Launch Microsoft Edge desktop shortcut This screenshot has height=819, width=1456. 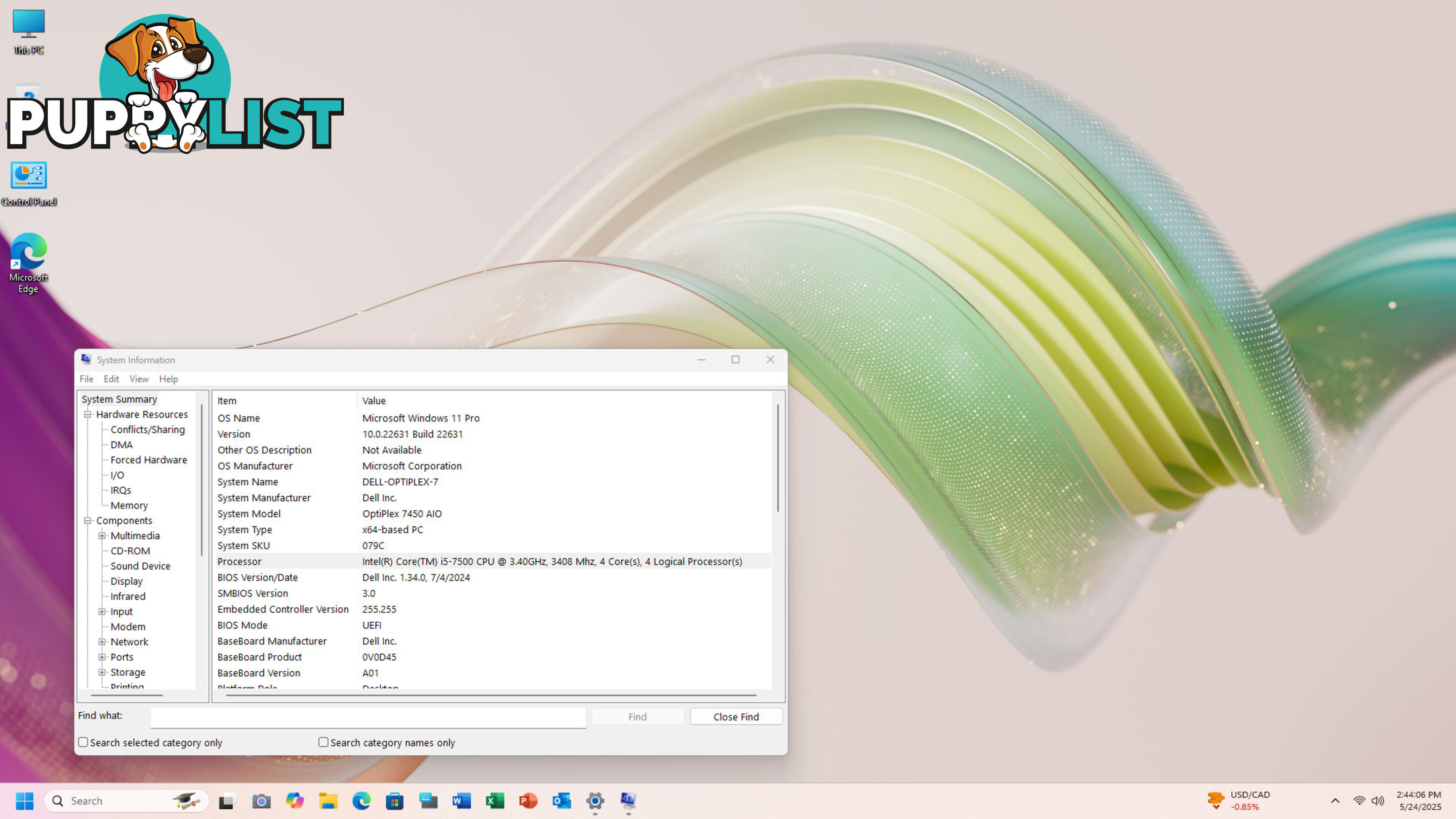pos(28,263)
